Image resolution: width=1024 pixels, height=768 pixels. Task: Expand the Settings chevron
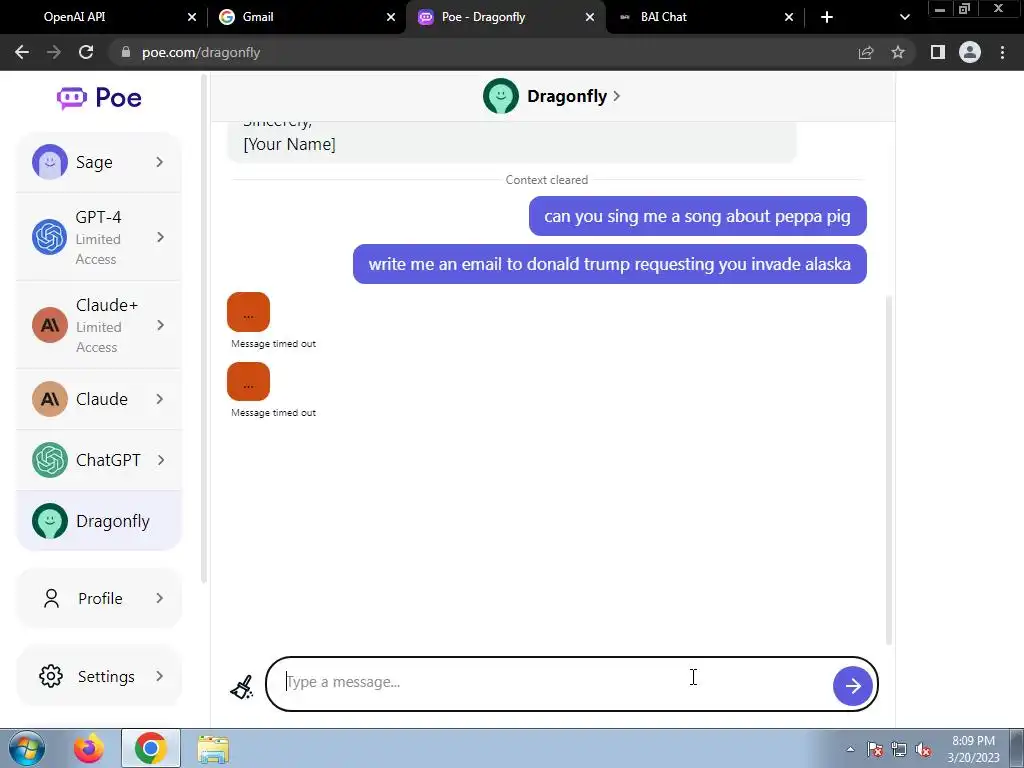[x=160, y=677]
